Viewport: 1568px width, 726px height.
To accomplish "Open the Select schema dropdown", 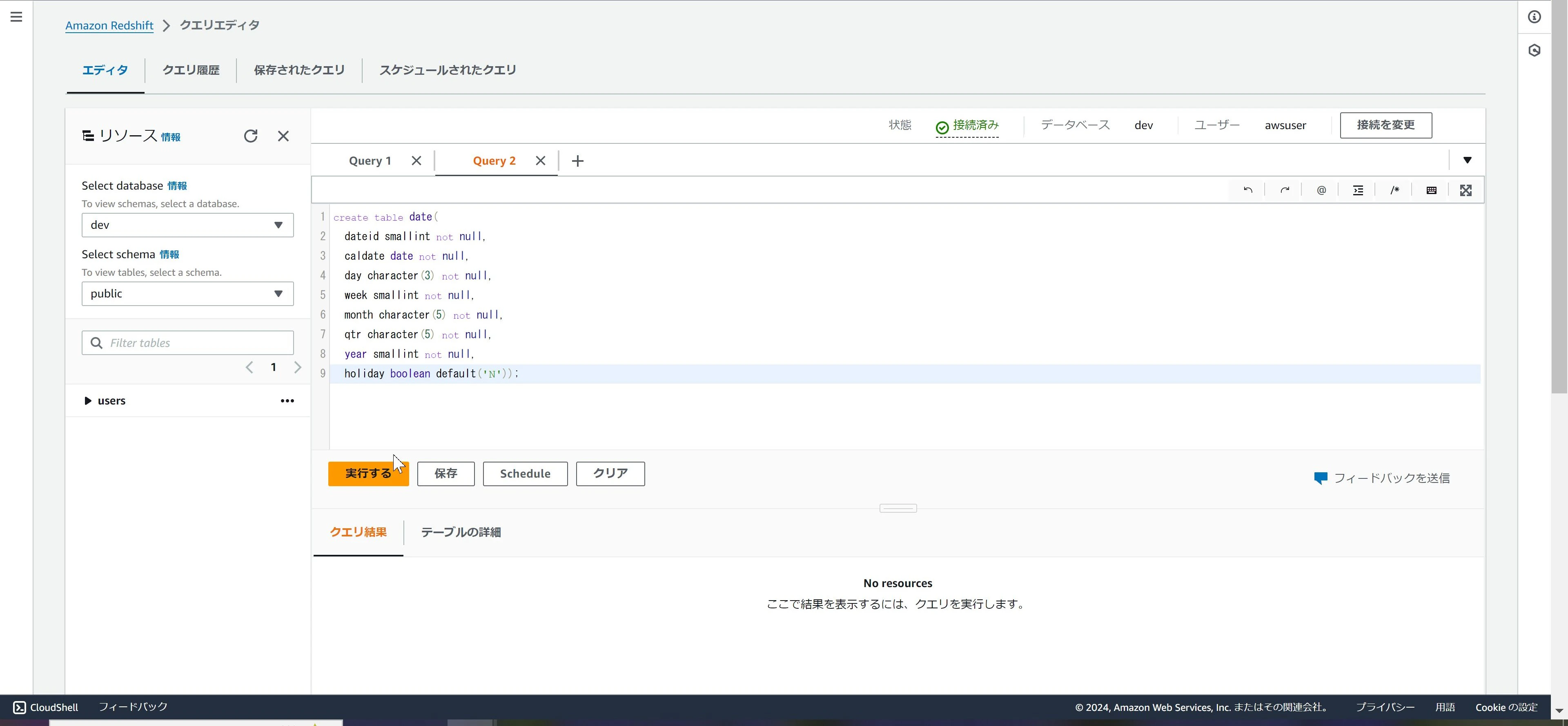I will 187,294.
